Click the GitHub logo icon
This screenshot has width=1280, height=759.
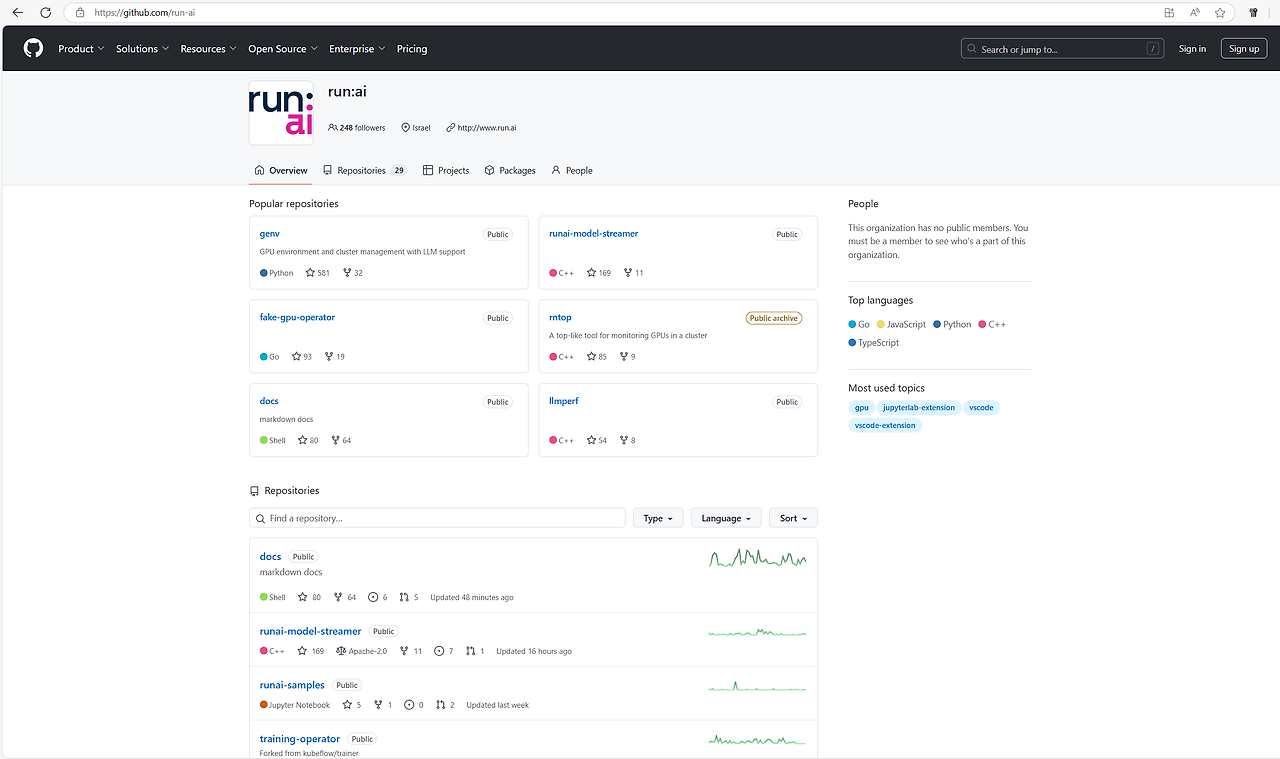(x=33, y=48)
